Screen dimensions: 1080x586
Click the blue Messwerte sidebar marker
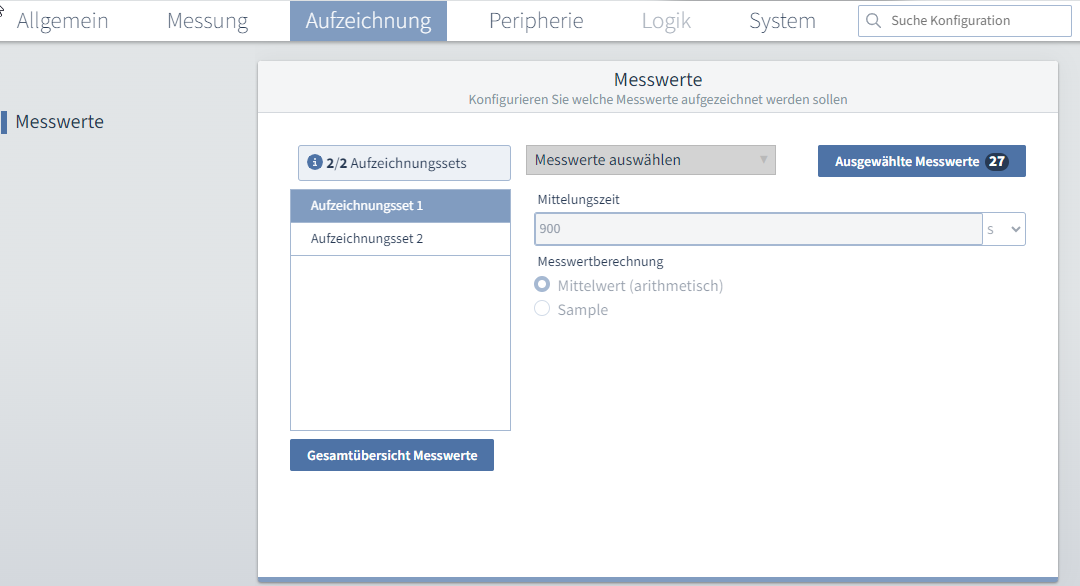[7, 121]
